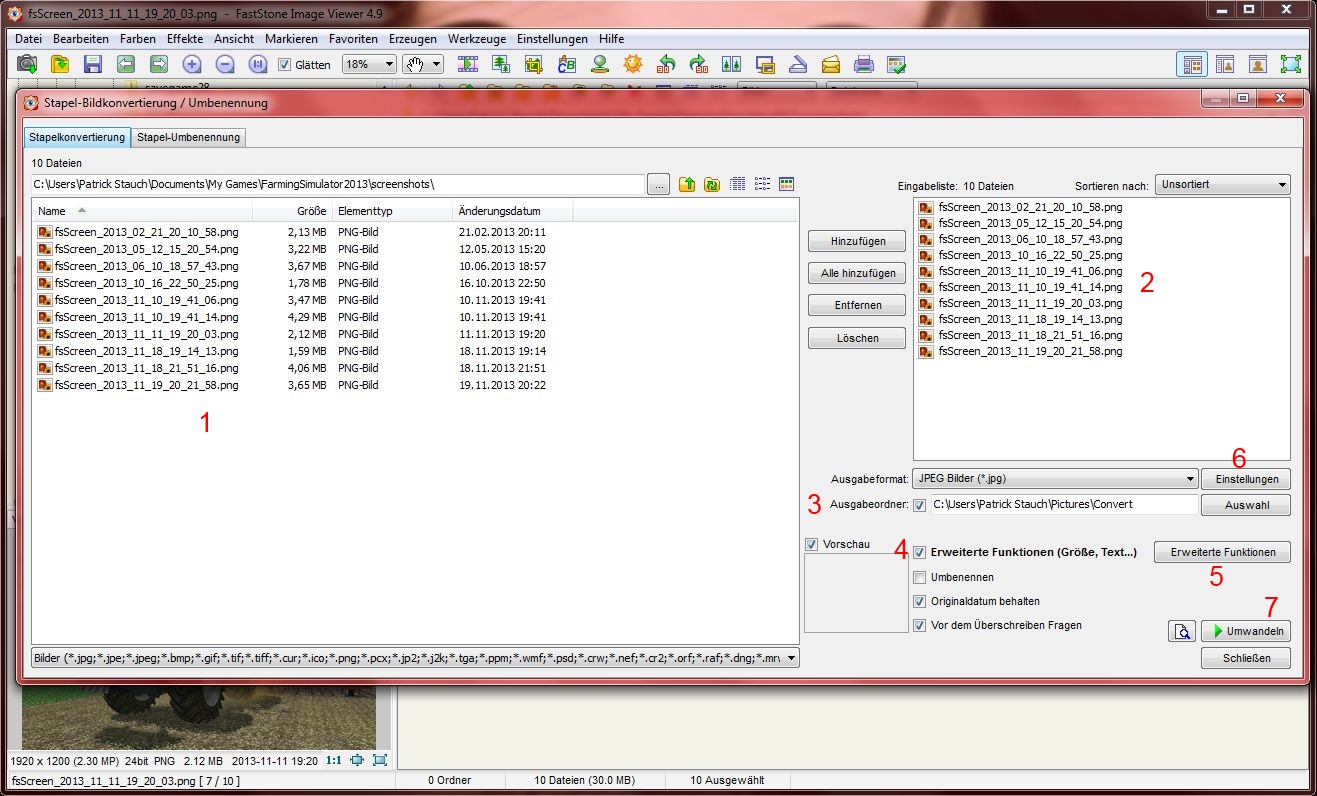Uncheck Originaldatum behalten option

pos(920,602)
